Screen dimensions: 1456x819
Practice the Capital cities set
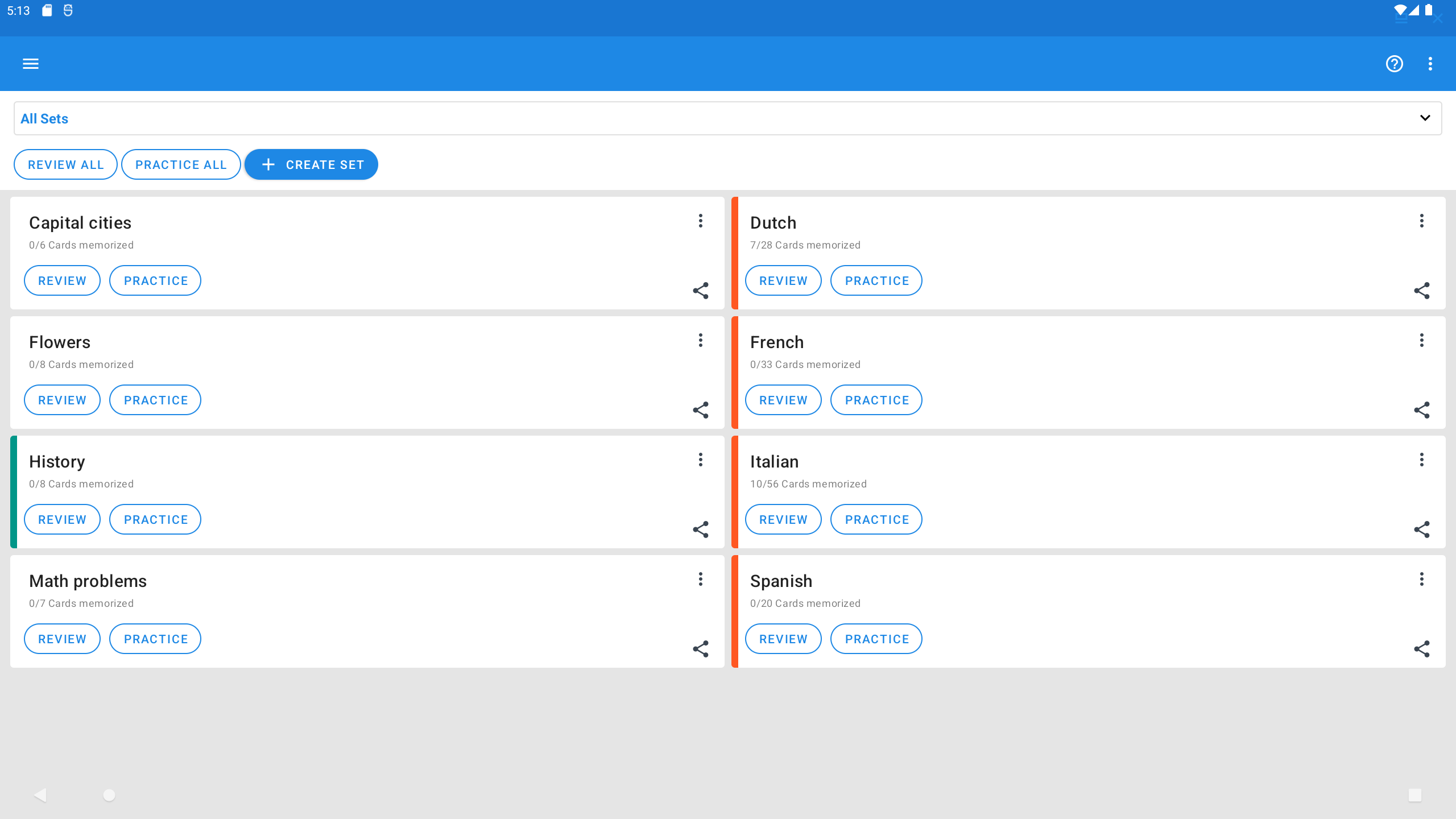[155, 280]
